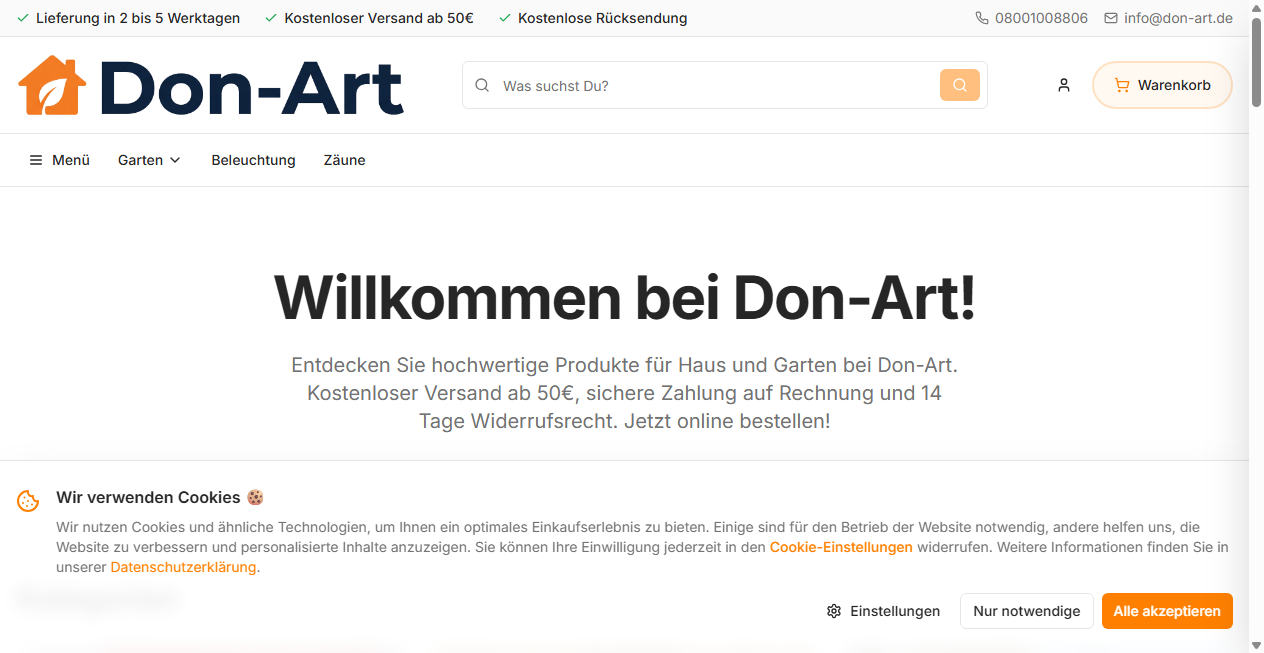
Task: Click the phone icon next to 08001008806
Action: 981,17
